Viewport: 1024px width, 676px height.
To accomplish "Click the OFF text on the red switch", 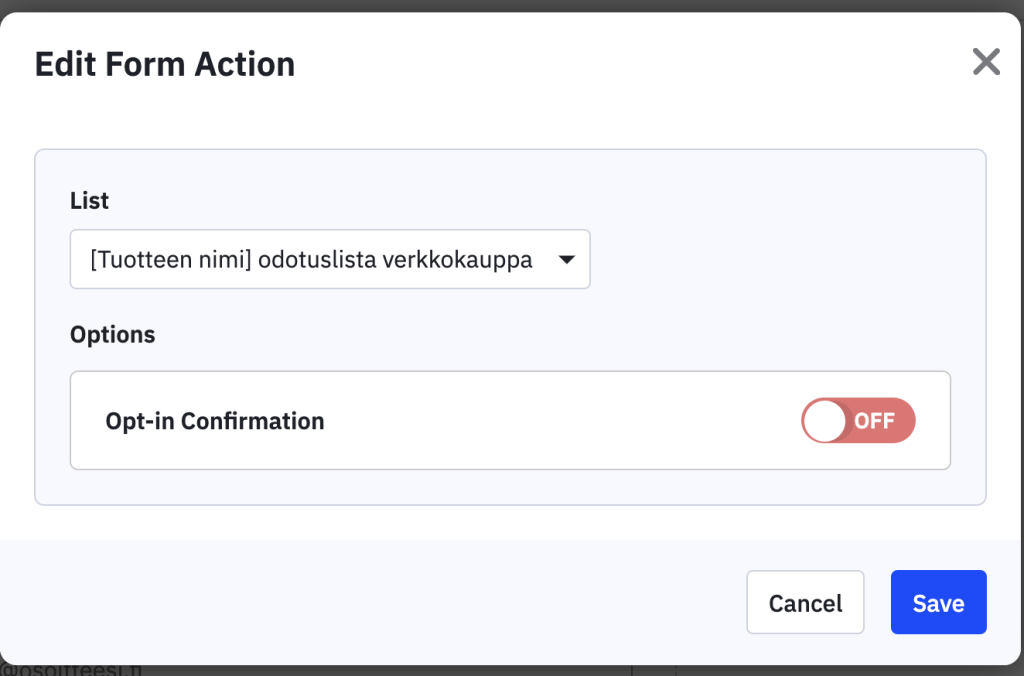I will click(875, 421).
